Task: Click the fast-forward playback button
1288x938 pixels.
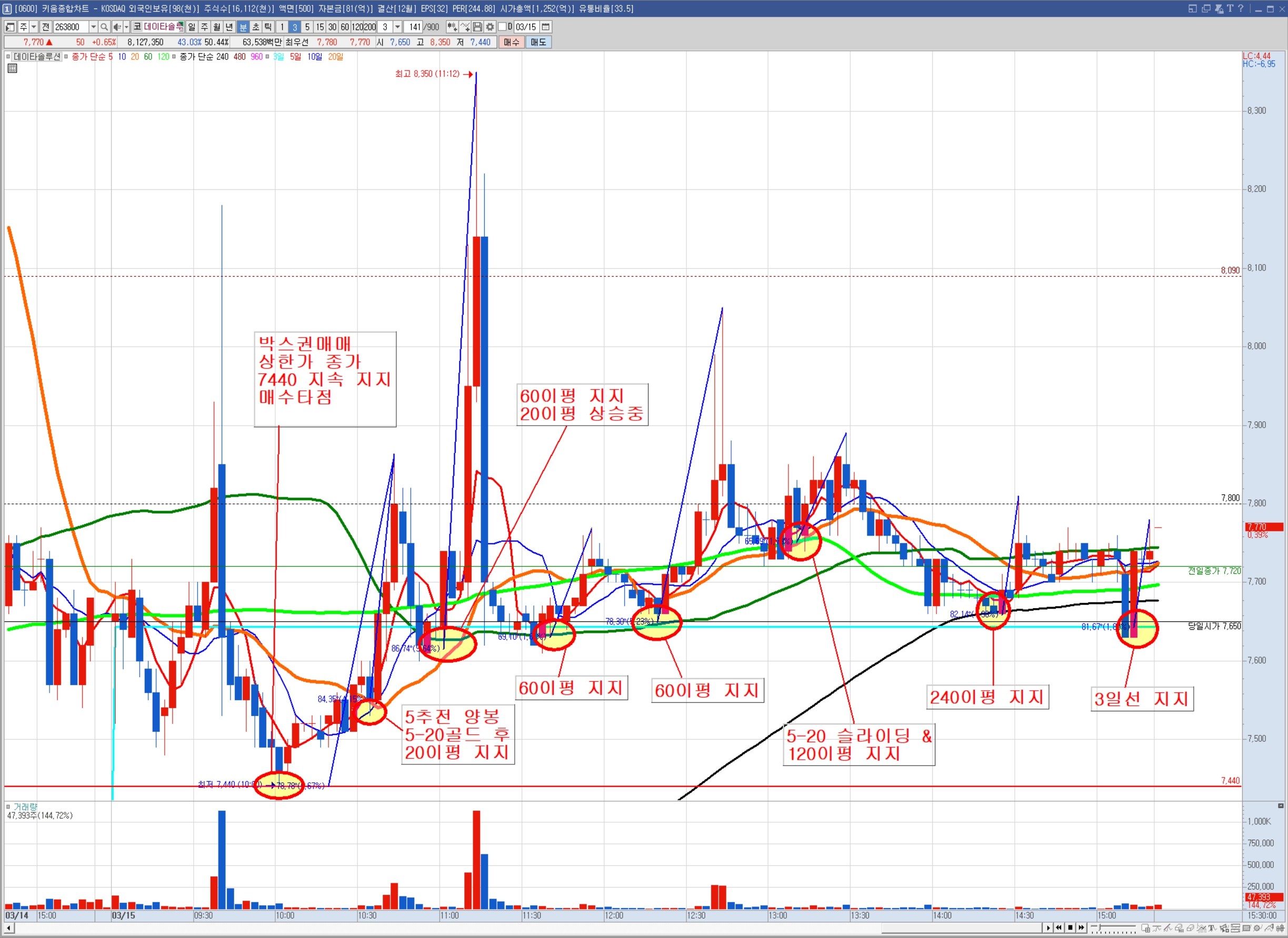Action: click(1082, 927)
